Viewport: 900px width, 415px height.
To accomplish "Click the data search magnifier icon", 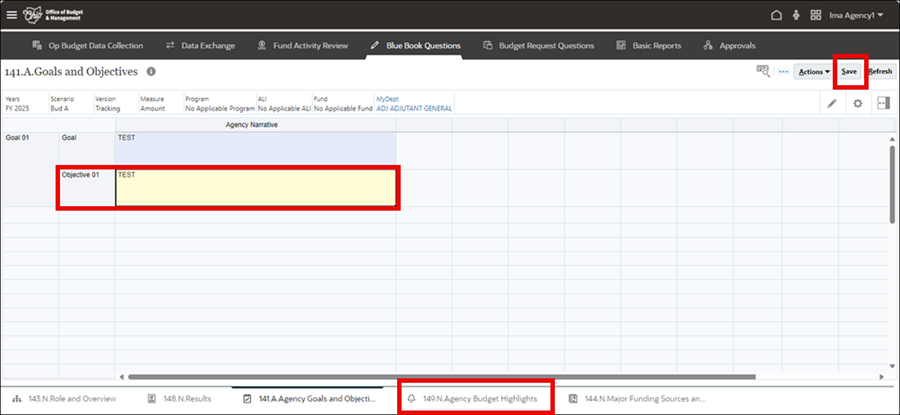I will point(763,72).
